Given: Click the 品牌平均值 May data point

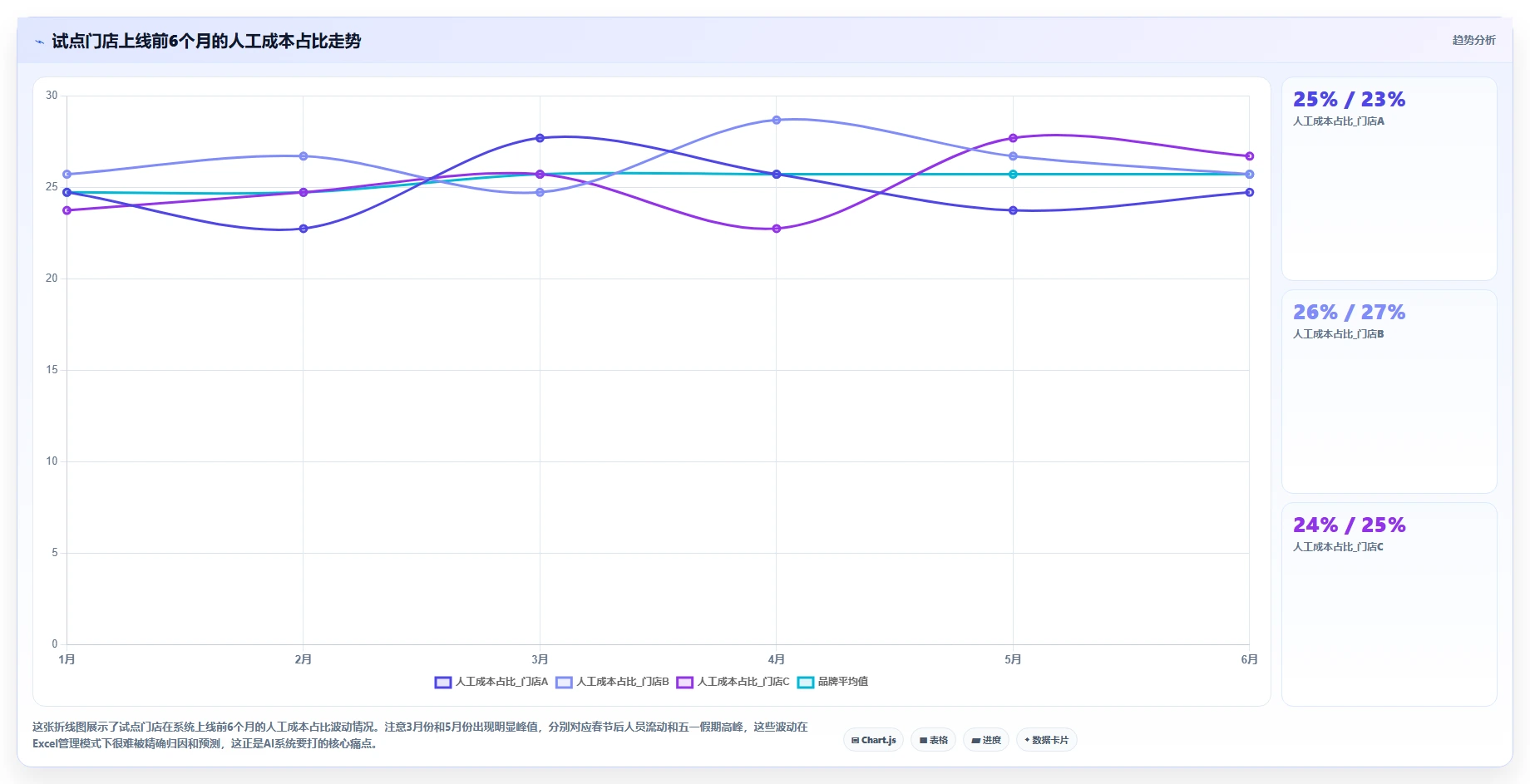Looking at the screenshot, I should [x=1013, y=175].
